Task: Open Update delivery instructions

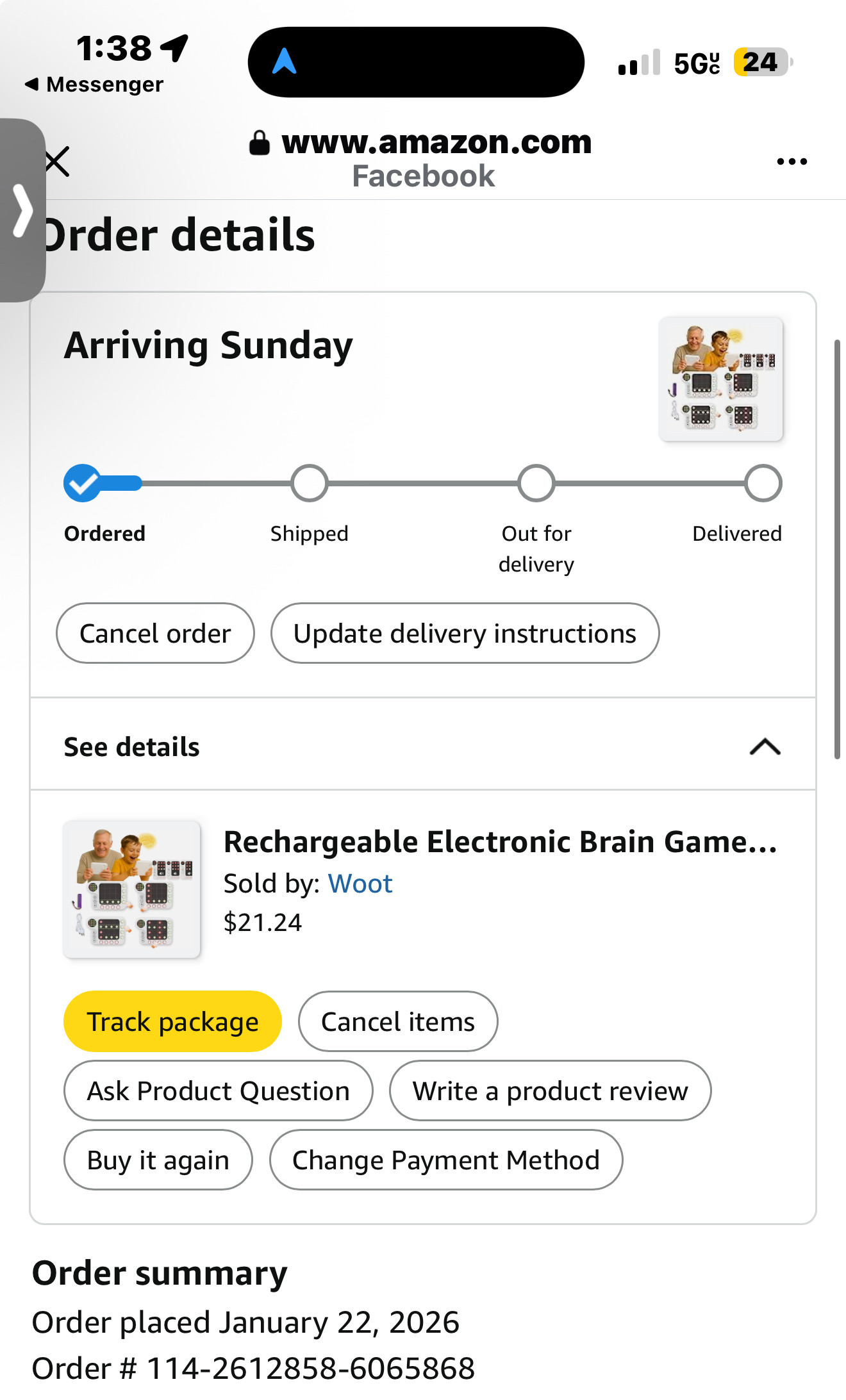Action: 465,633
